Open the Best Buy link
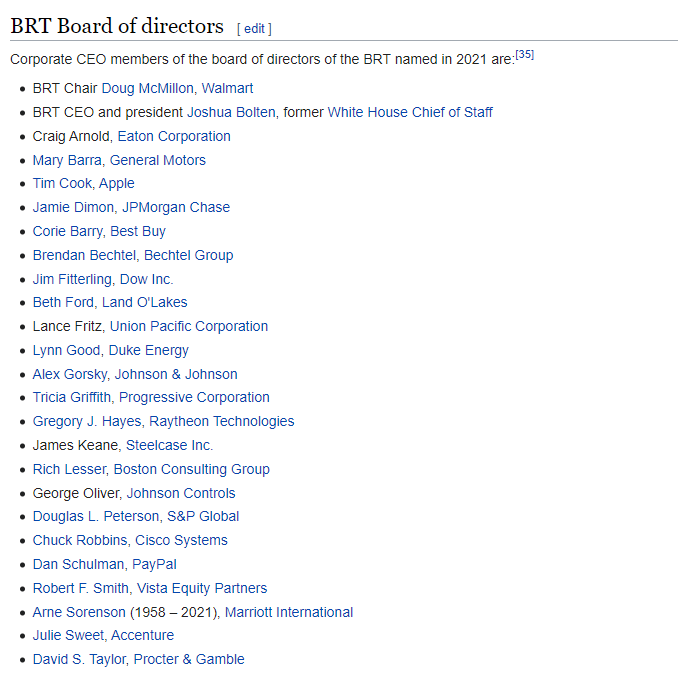The width and height of the screenshot is (678, 682). (x=138, y=231)
